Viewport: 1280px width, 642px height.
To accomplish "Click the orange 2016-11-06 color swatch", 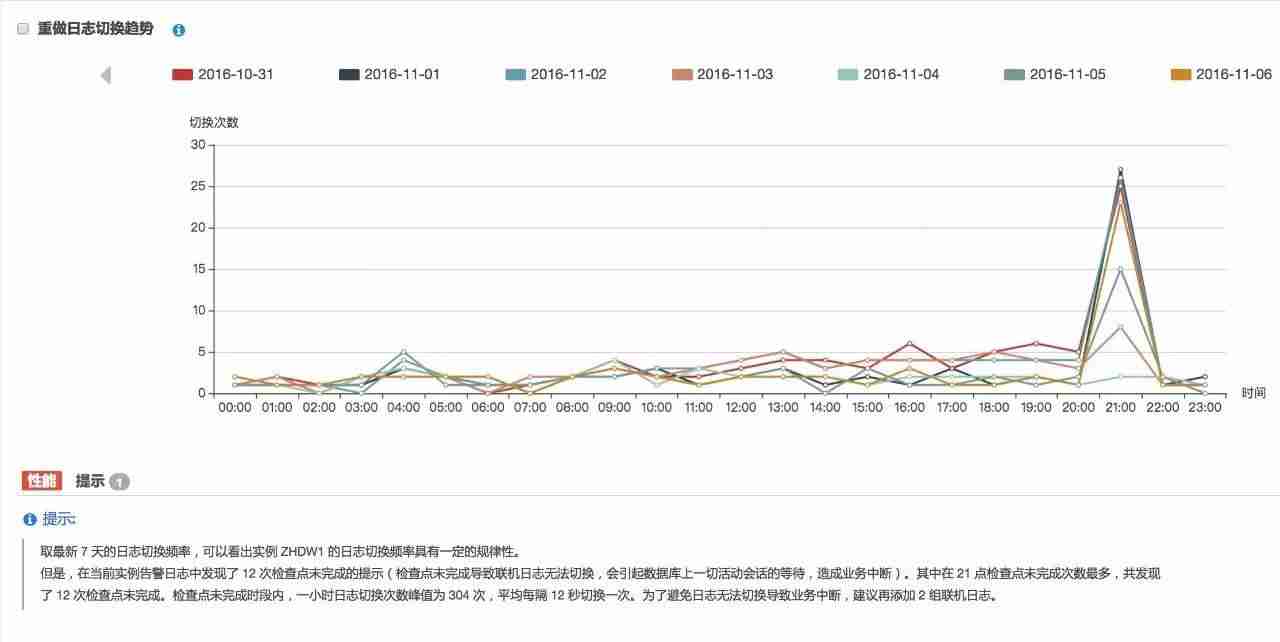I will [1183, 73].
